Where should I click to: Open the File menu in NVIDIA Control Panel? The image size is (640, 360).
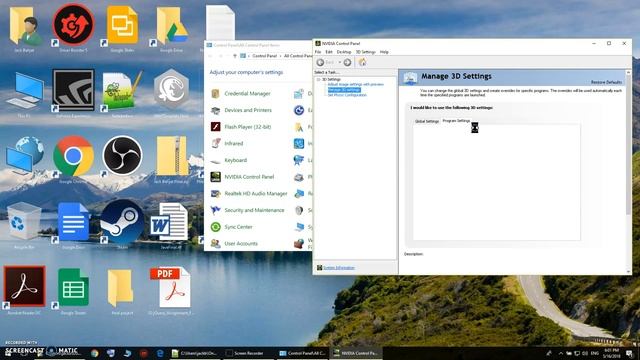pos(318,52)
